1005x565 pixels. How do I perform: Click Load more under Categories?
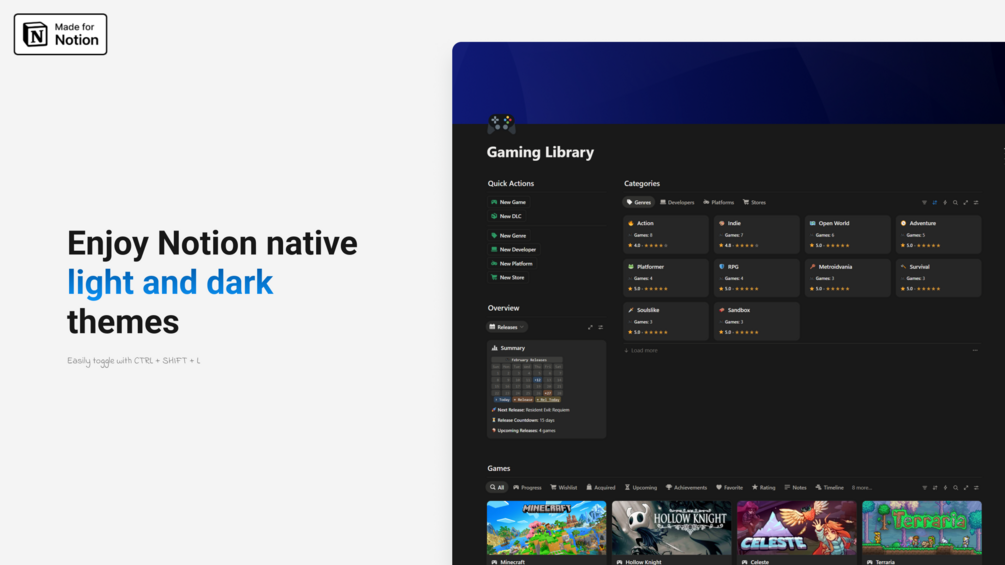point(641,350)
